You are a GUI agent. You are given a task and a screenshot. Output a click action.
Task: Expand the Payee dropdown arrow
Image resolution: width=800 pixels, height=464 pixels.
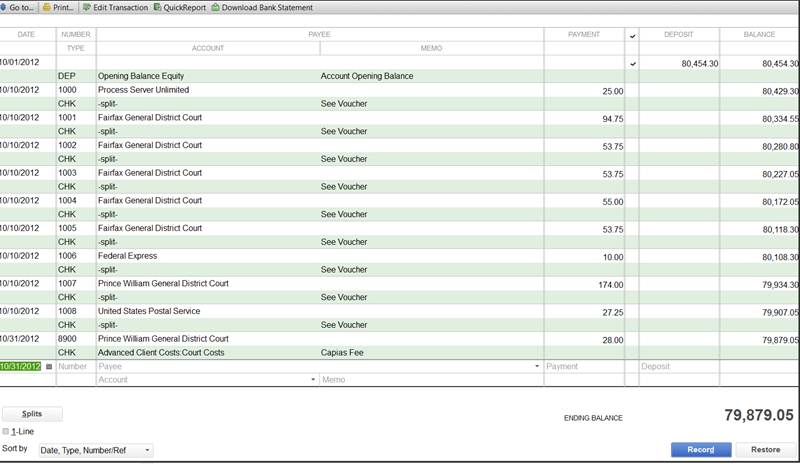pos(538,367)
